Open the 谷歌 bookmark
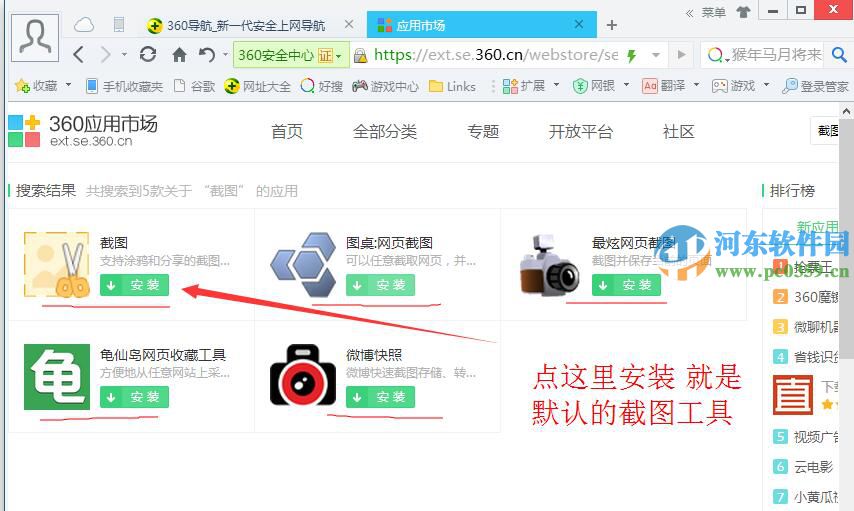The height and width of the screenshot is (511, 854). click(194, 86)
